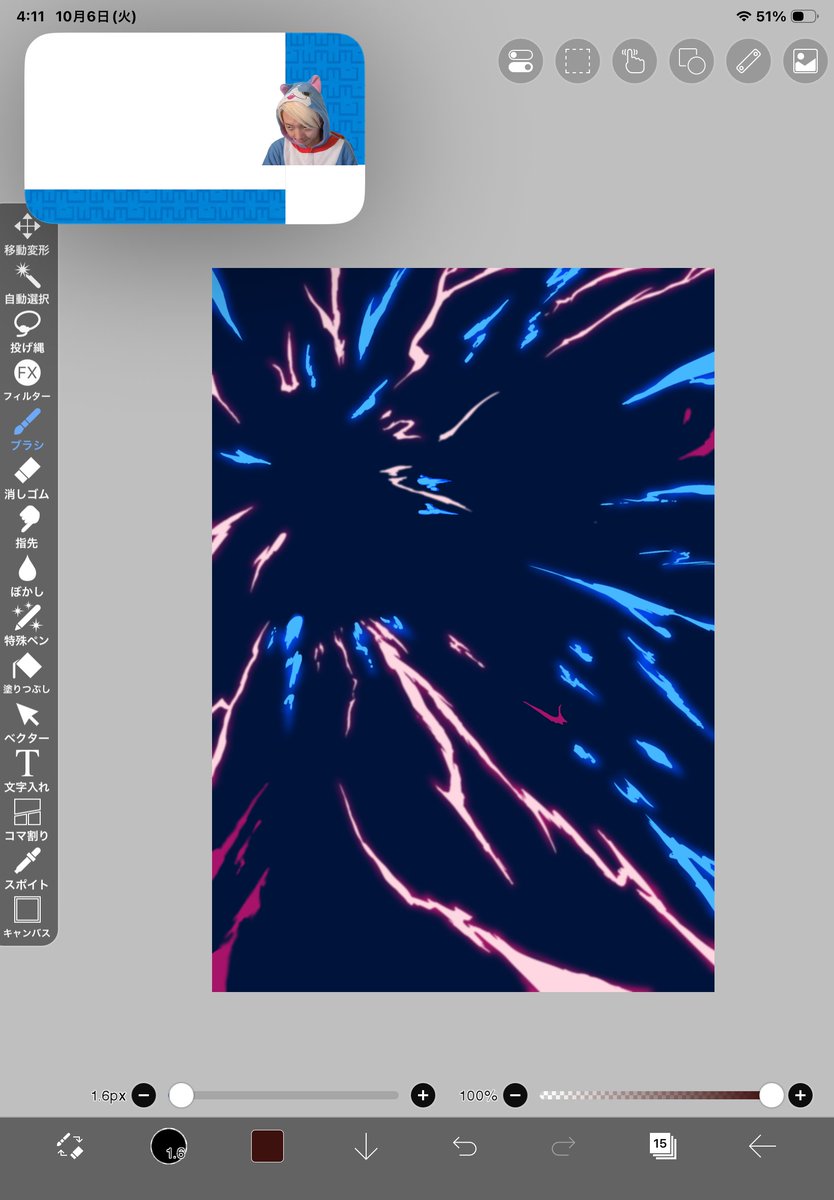Increase opacity with the plus button

800,1096
